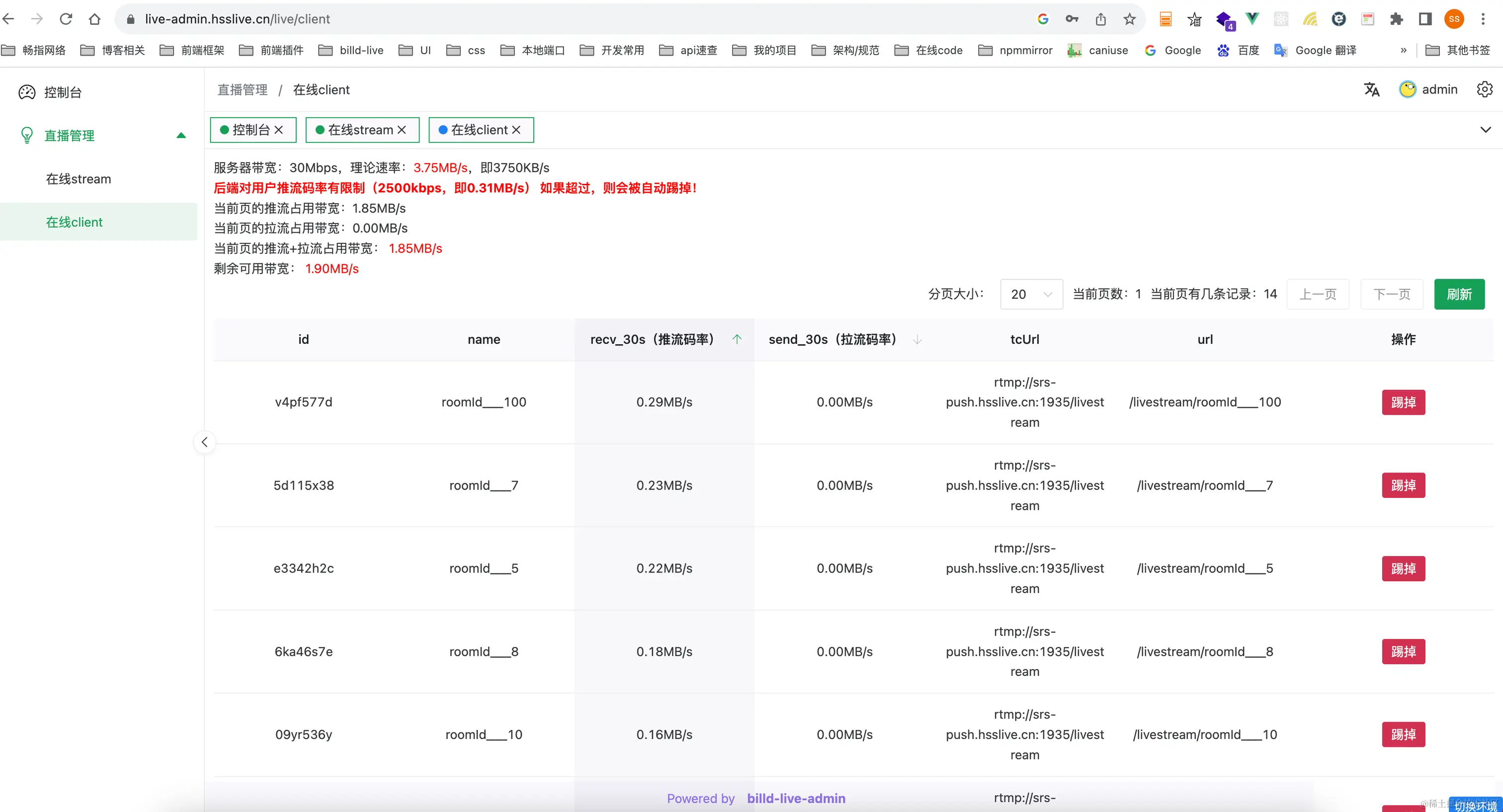
Task: Click the green 刷新 button
Action: tap(1459, 294)
